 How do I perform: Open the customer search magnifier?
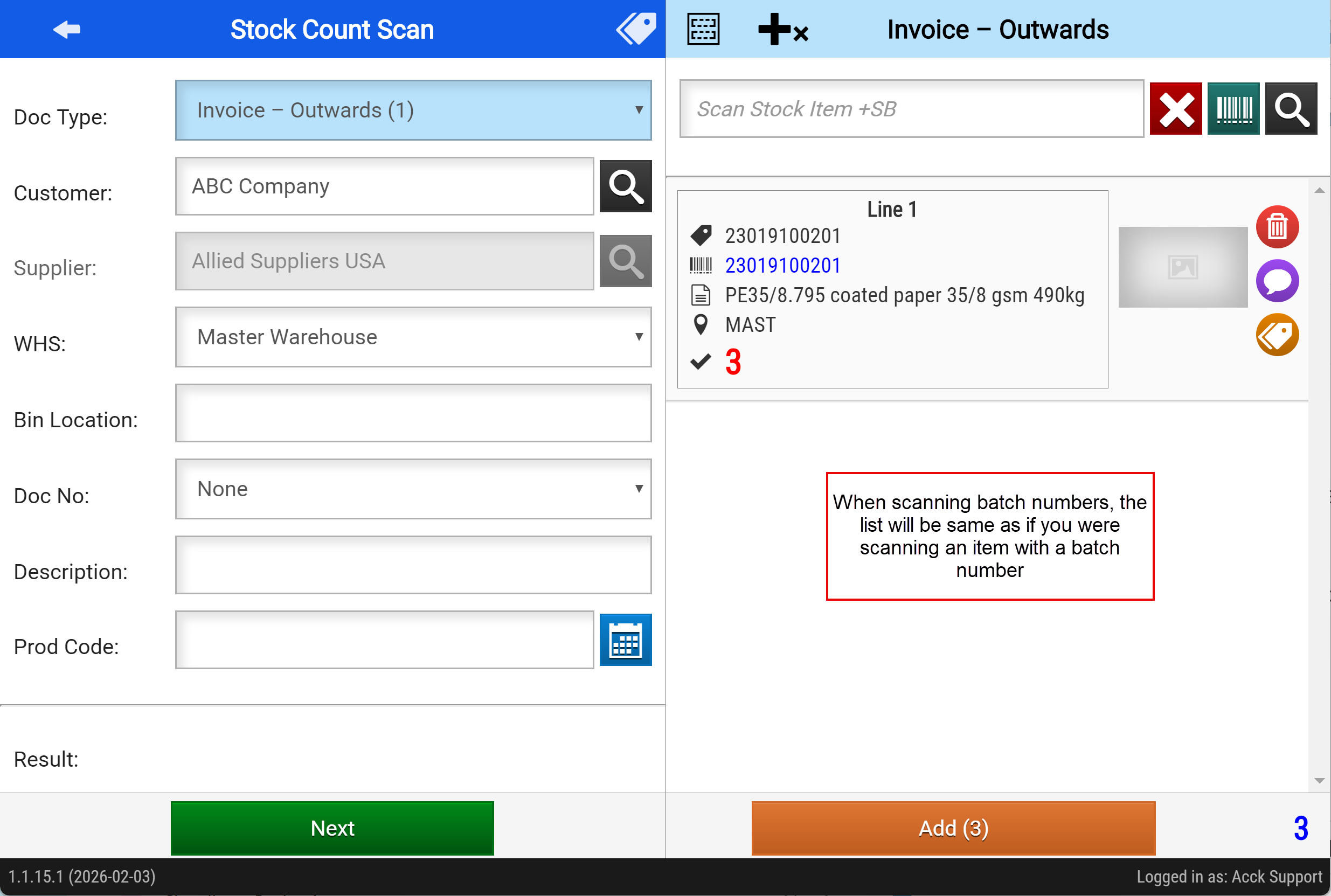pyautogui.click(x=625, y=186)
